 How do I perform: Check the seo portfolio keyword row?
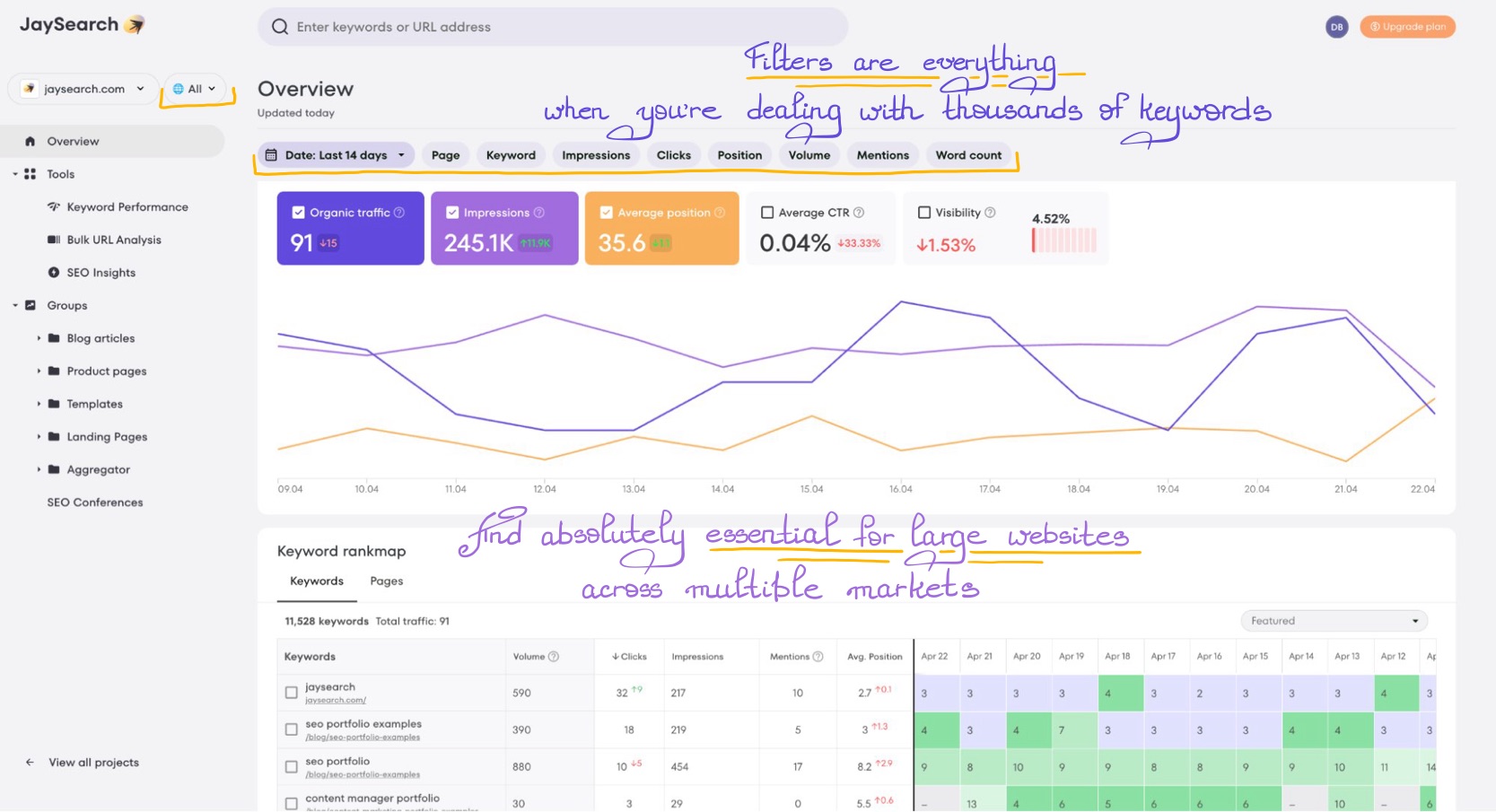tap(291, 767)
